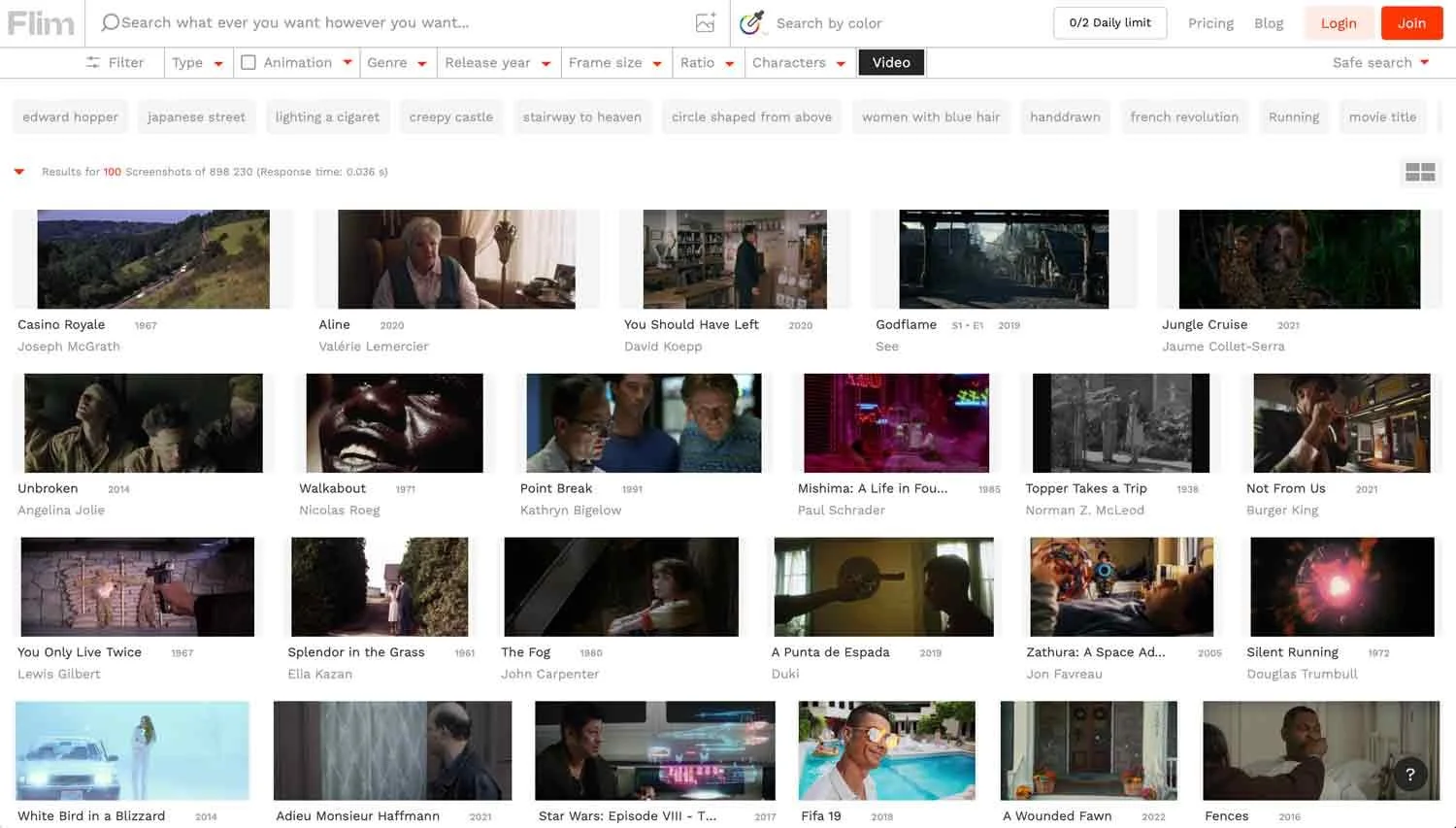
Task: Open the Fifa 19 thumbnail
Action: (887, 750)
